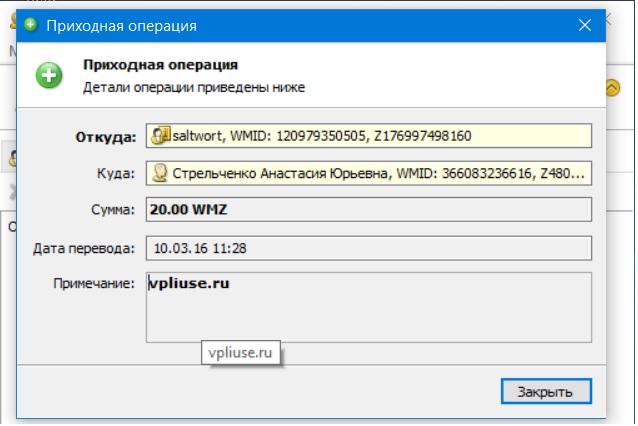Click the green plus icon in title bar

point(31,25)
